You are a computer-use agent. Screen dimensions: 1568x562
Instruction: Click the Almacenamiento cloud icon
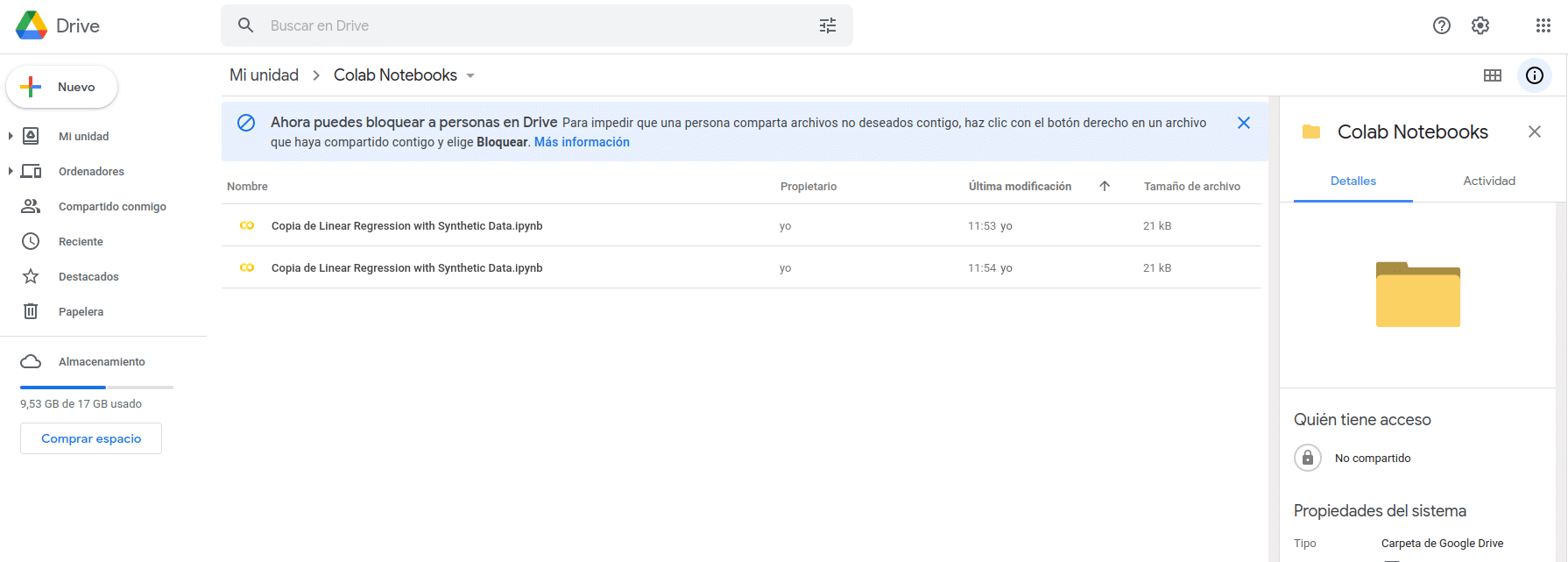31,361
